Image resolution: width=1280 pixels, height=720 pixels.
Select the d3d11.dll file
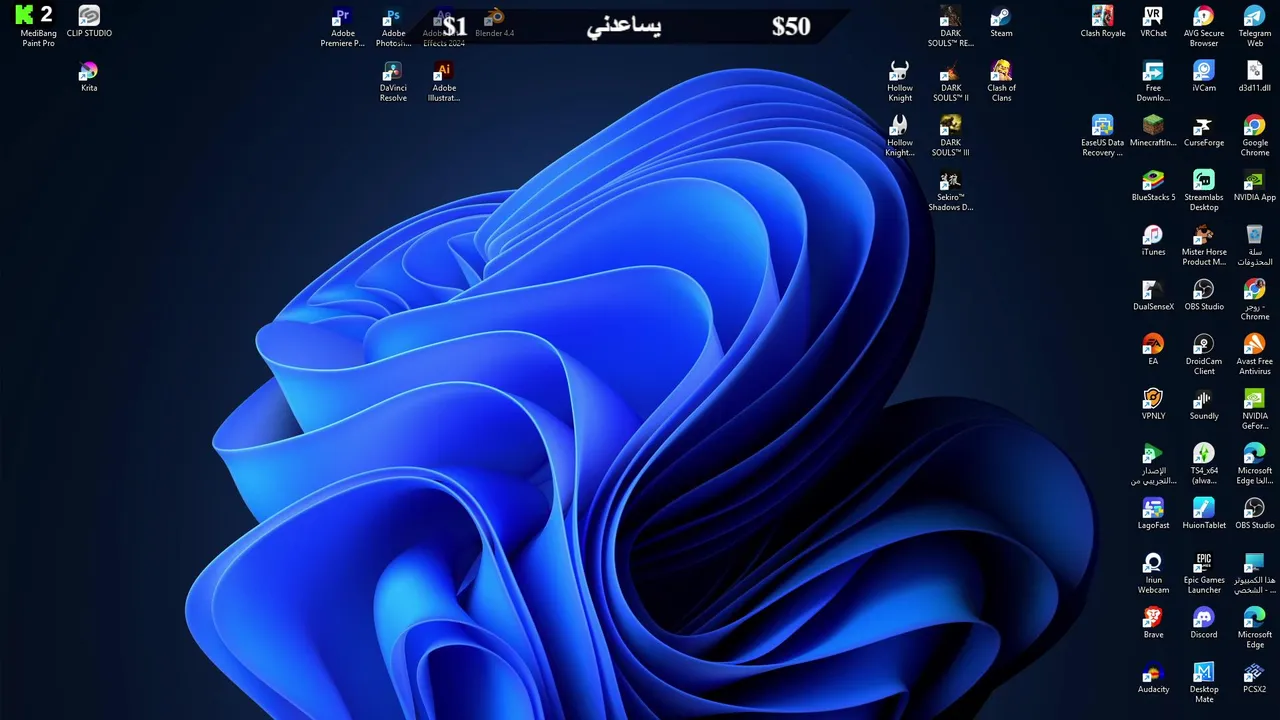[x=1255, y=76]
